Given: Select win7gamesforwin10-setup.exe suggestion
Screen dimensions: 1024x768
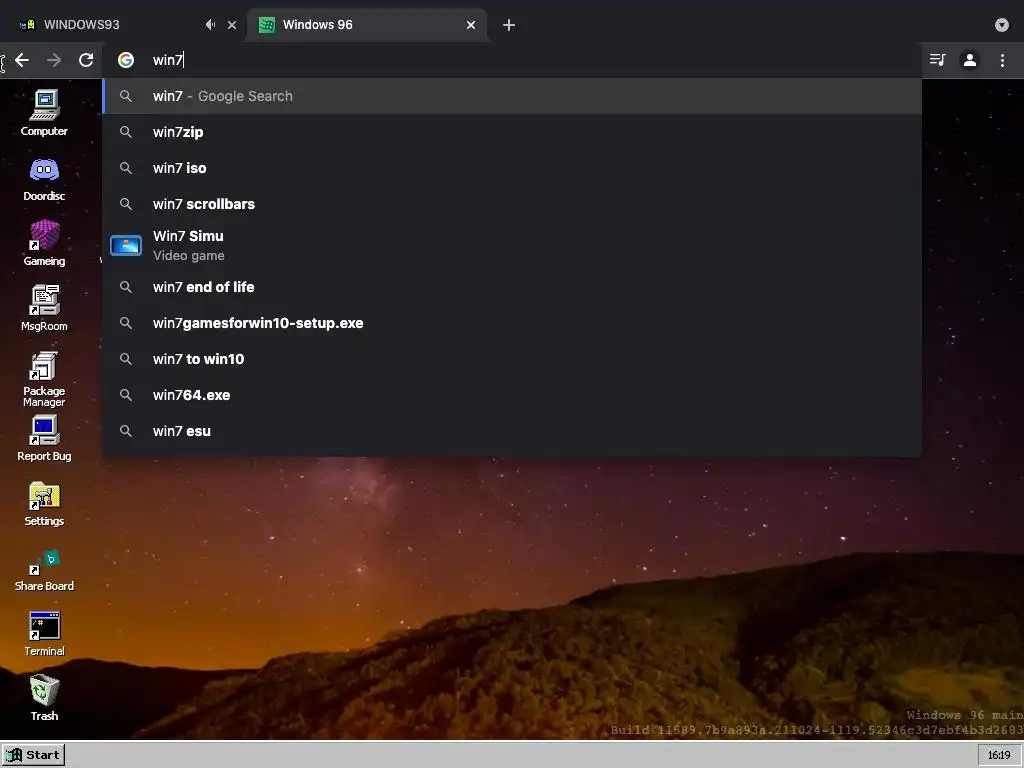Looking at the screenshot, I should pyautogui.click(x=512, y=323).
